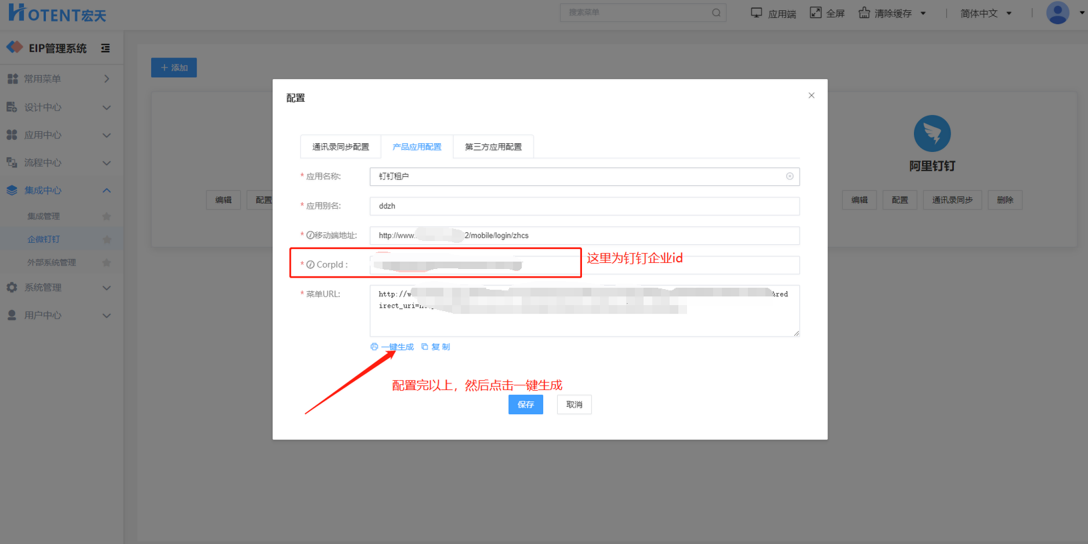Star the 企微钉钉 menu item
Image resolution: width=1088 pixels, height=544 pixels.
pyautogui.click(x=106, y=239)
